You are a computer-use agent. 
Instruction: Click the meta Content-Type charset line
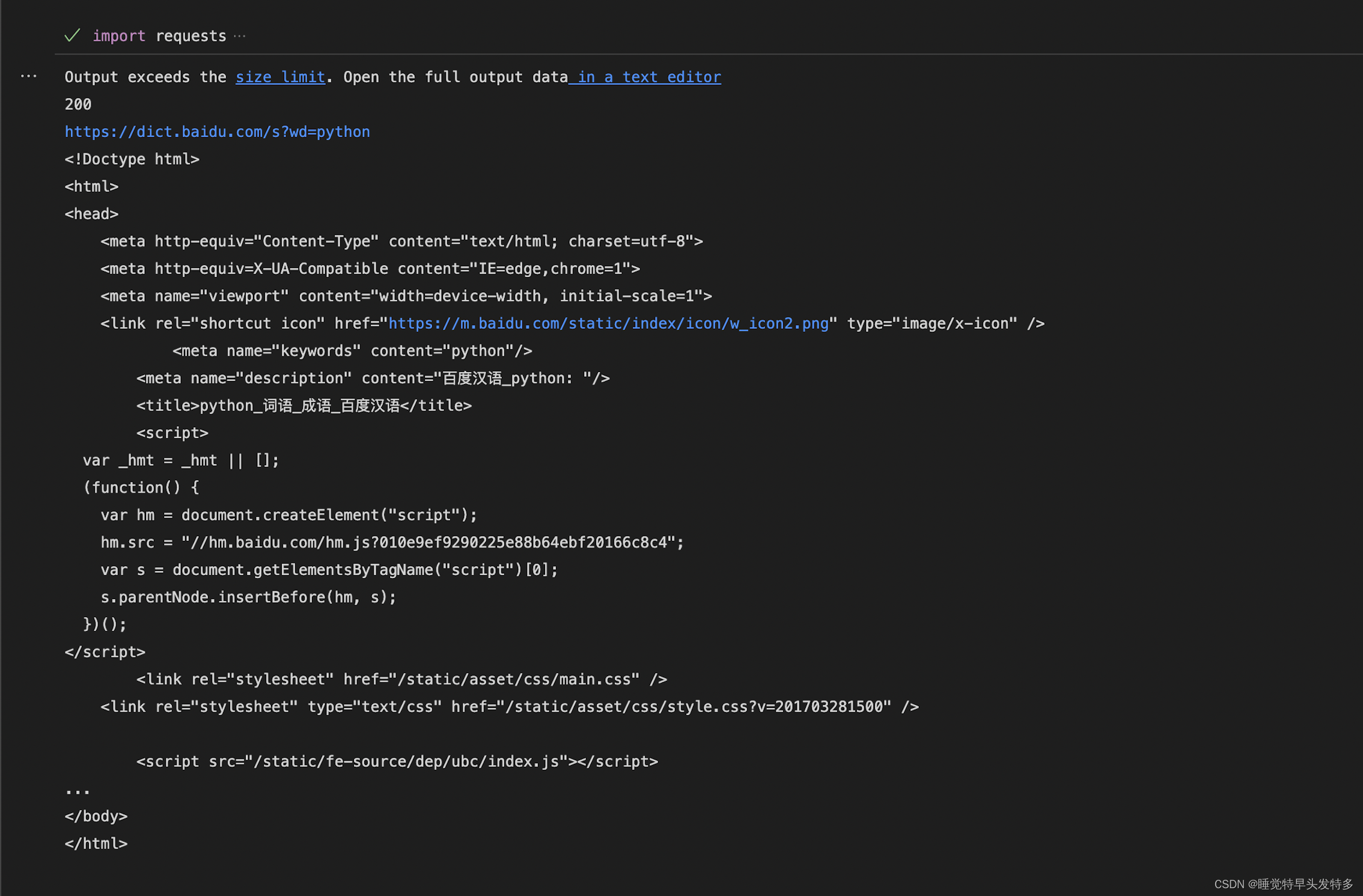coord(401,241)
